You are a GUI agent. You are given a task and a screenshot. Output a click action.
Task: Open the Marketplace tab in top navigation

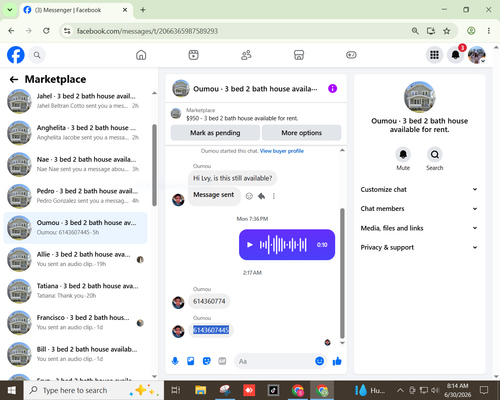[x=299, y=55]
